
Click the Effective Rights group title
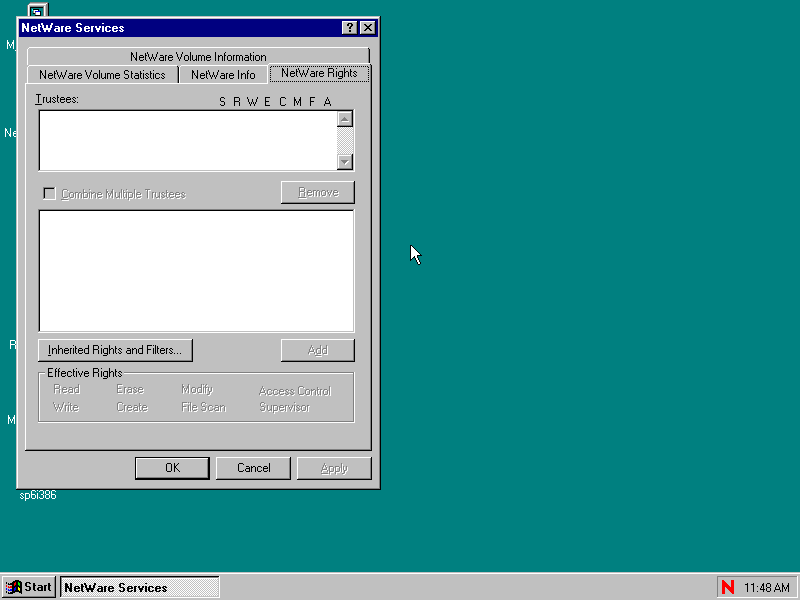(85, 373)
